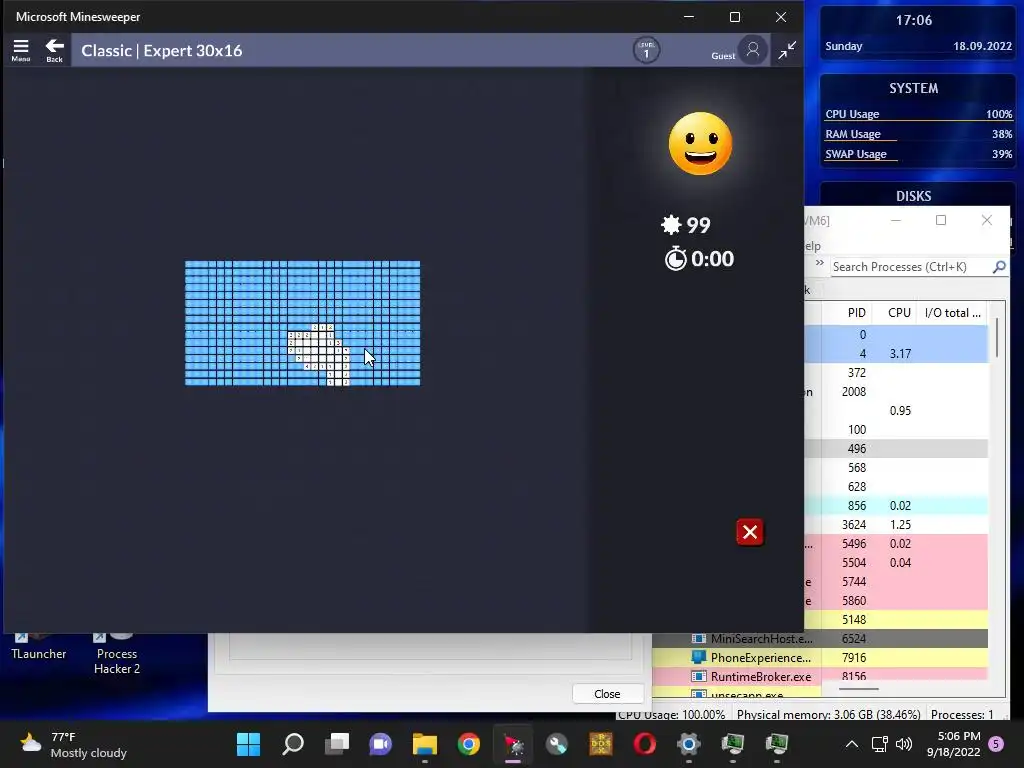The image size is (1024, 768).
Task: Click RAM Usage meter in SYSTEM widget
Action: 918,135
